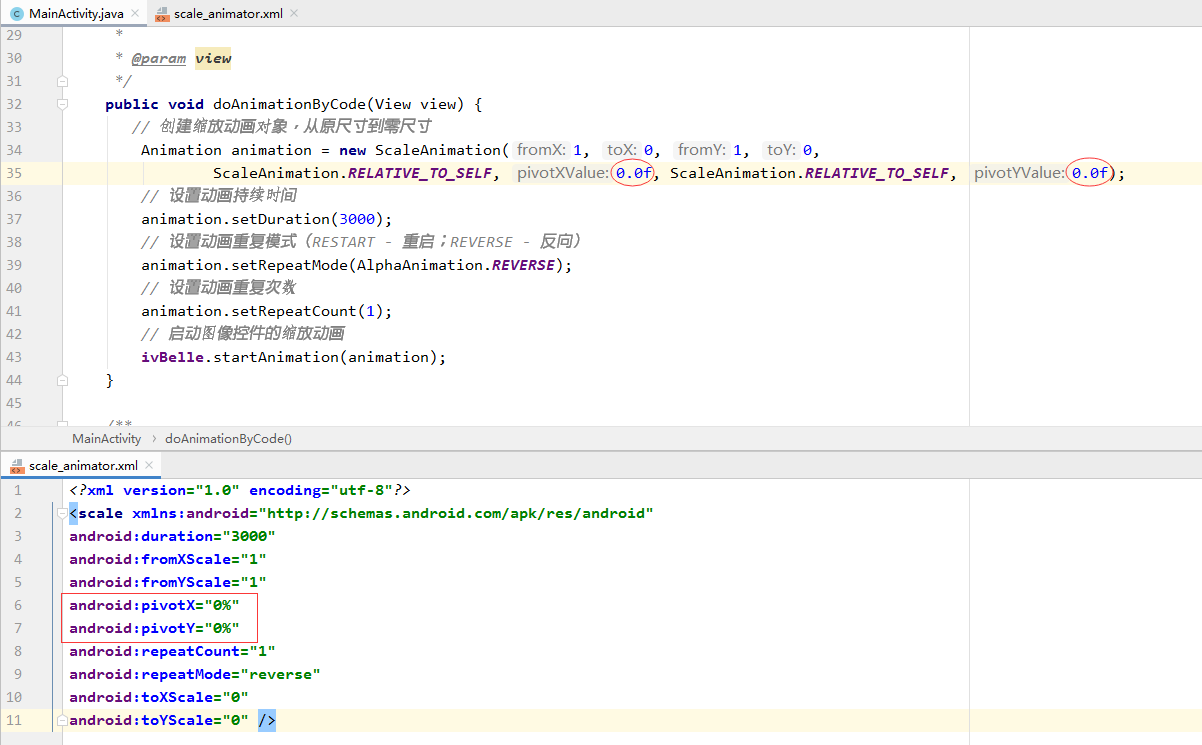Click line number 37 in Java gutter
The image size is (1202, 745).
click(13, 219)
